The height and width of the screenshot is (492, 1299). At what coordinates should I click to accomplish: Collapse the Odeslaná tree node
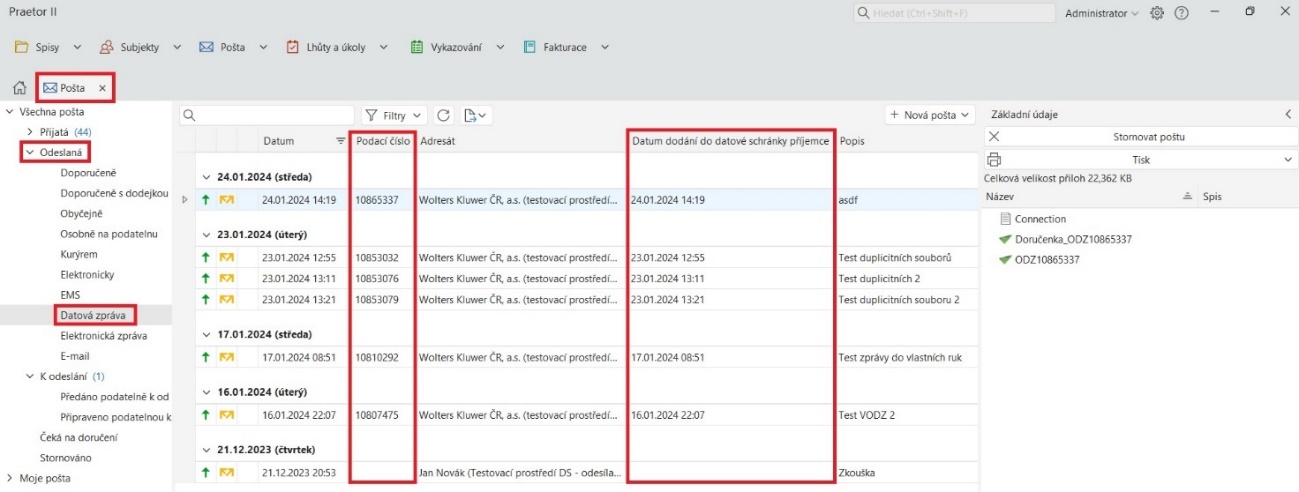(30, 152)
